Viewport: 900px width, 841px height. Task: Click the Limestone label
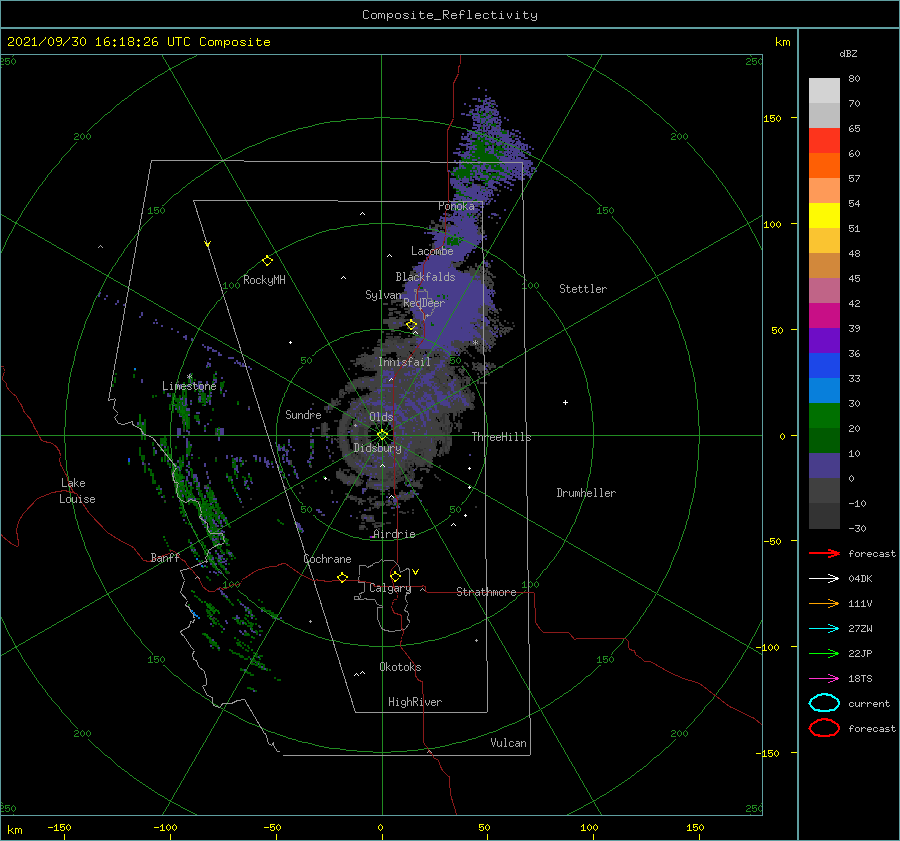coord(189,386)
